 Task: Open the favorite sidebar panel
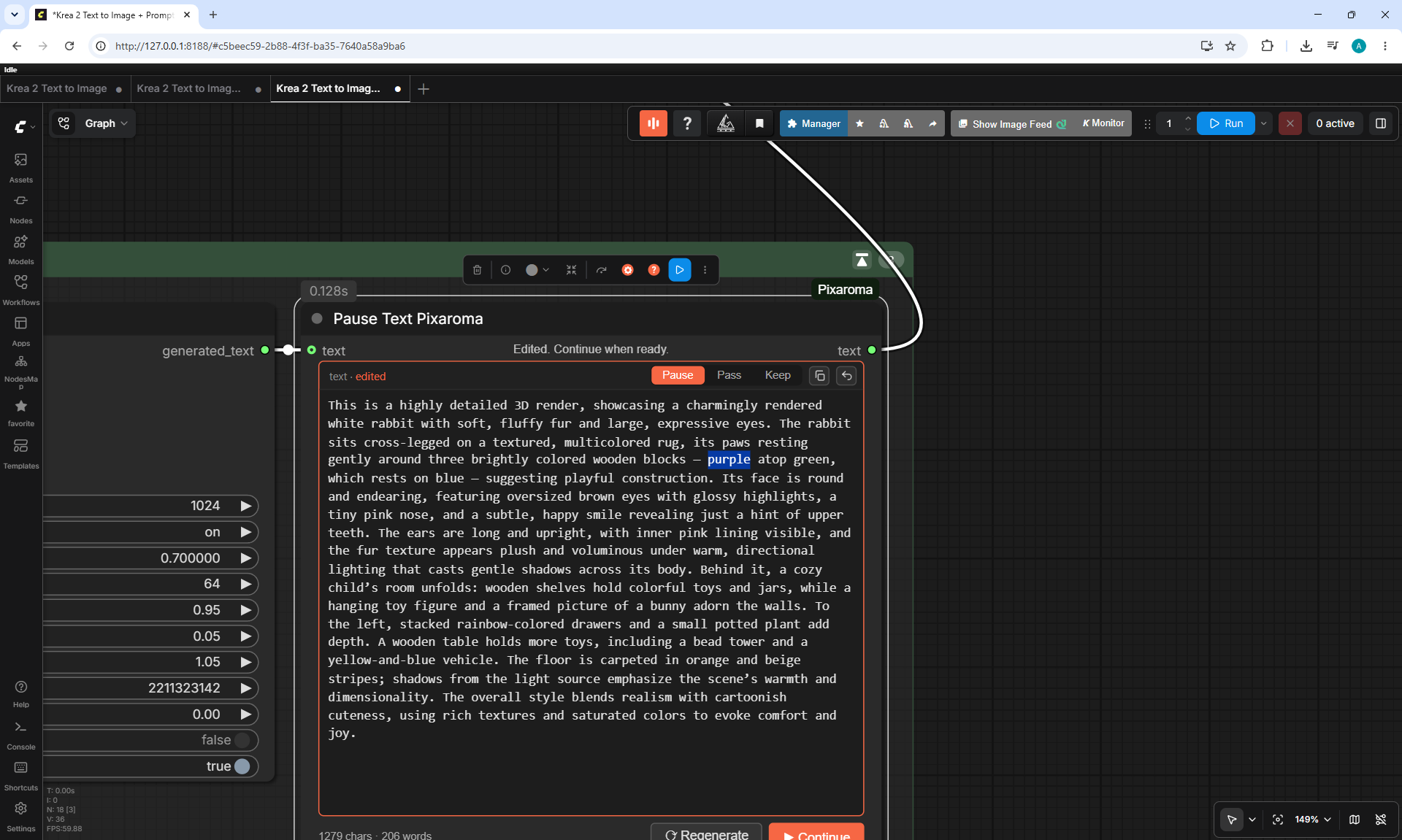pyautogui.click(x=21, y=412)
